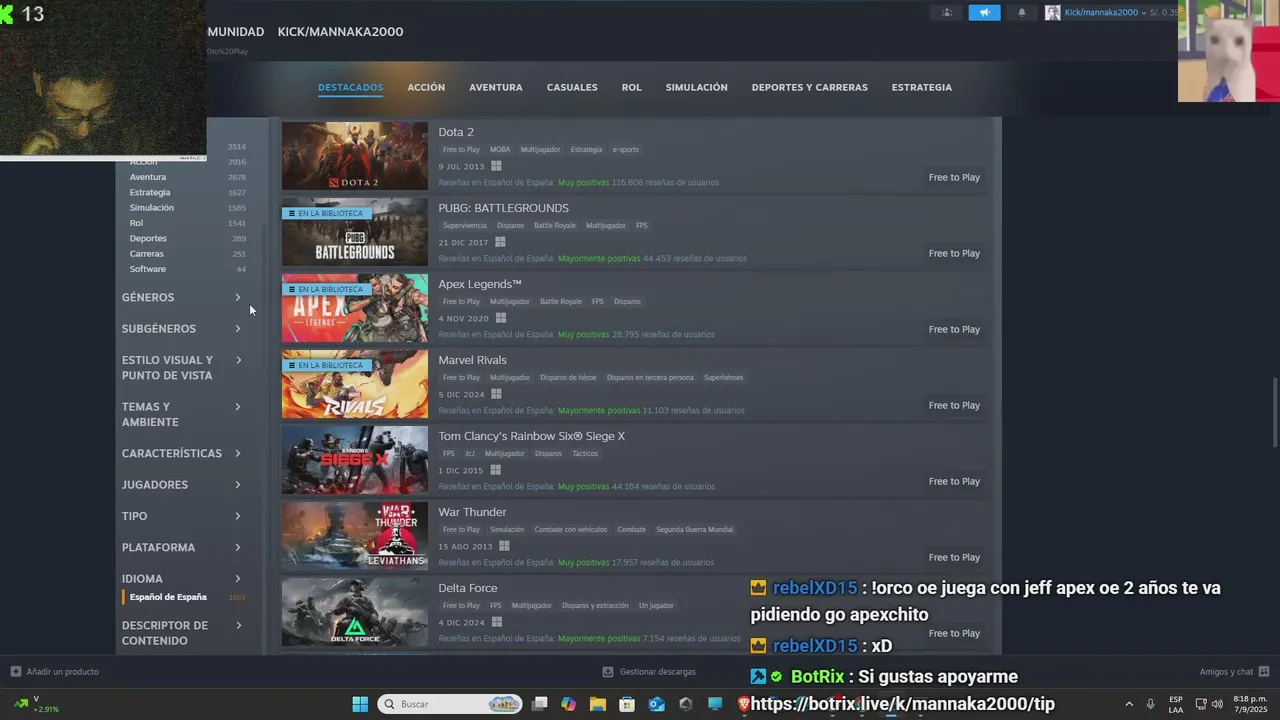Collapse the IDIOMA filter section
The height and width of the screenshot is (720, 1280).
[x=181, y=578]
